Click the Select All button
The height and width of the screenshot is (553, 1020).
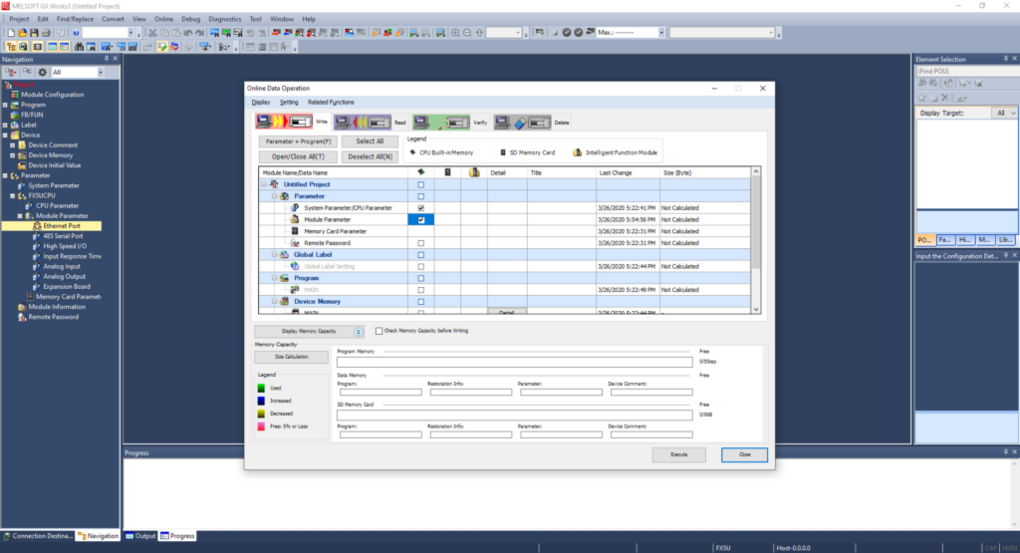(x=369, y=142)
